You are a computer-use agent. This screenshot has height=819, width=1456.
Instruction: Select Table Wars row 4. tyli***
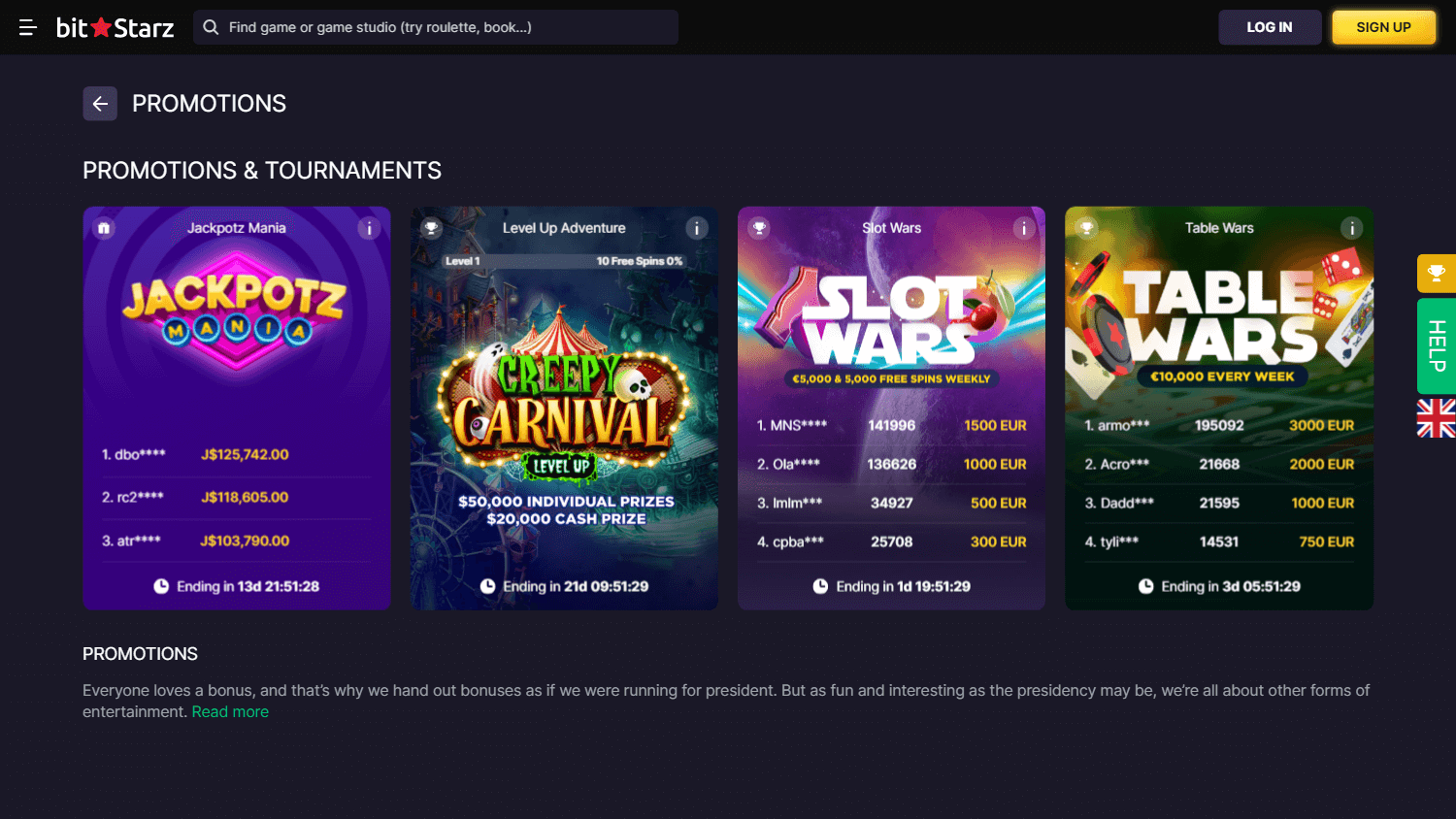[1219, 541]
